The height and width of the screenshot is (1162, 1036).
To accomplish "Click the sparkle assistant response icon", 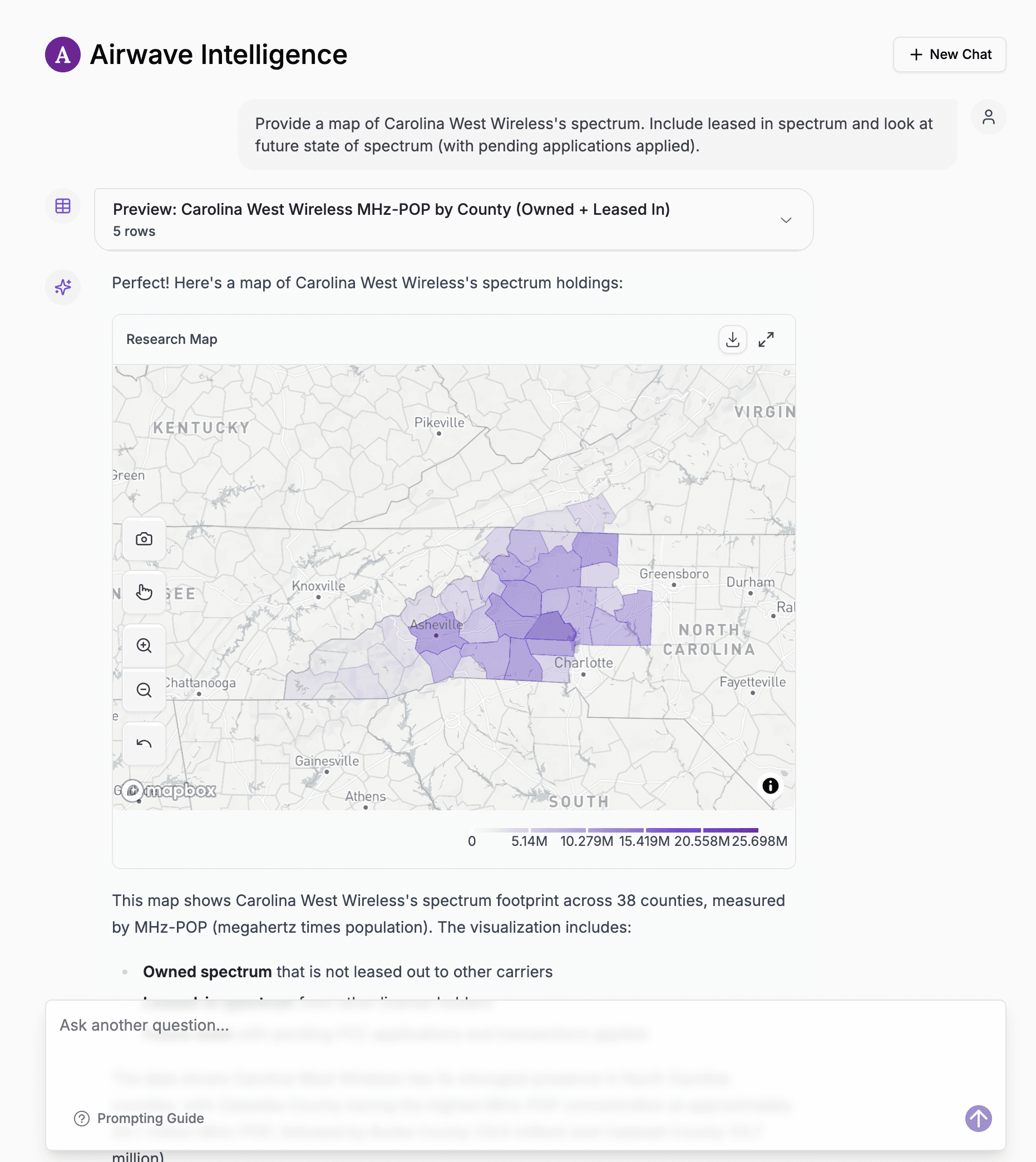I will (x=63, y=288).
